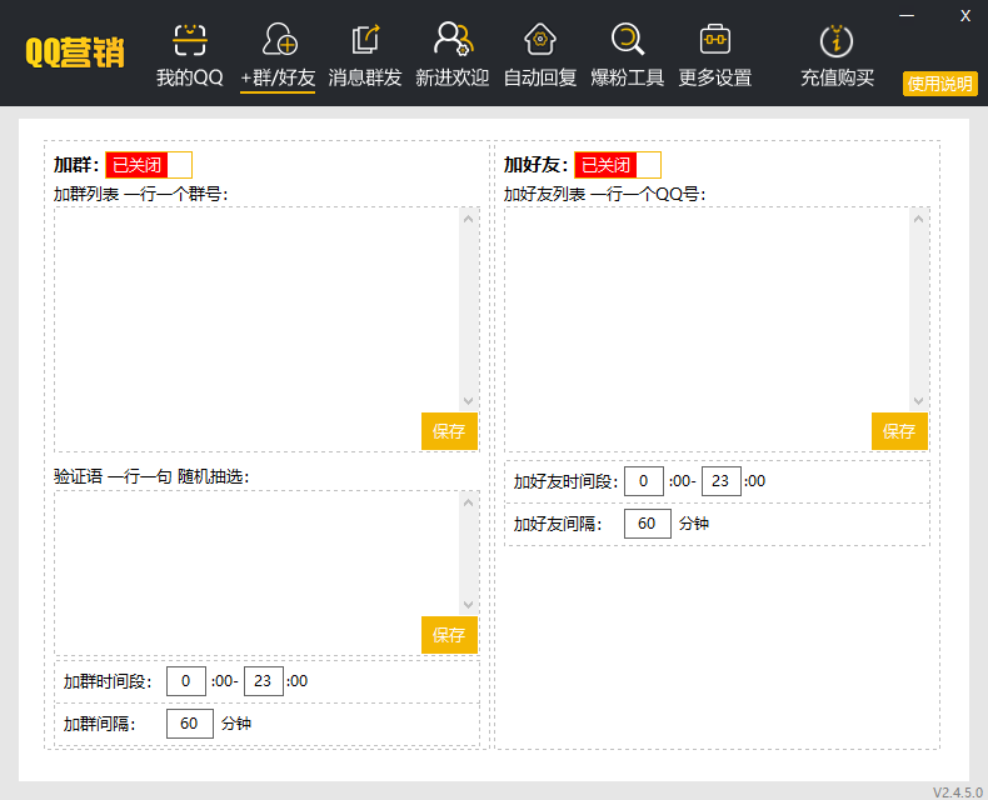Screen dimensions: 988x800
Task: Click the 加好友时间段 end hour field
Action: pyautogui.click(x=721, y=481)
